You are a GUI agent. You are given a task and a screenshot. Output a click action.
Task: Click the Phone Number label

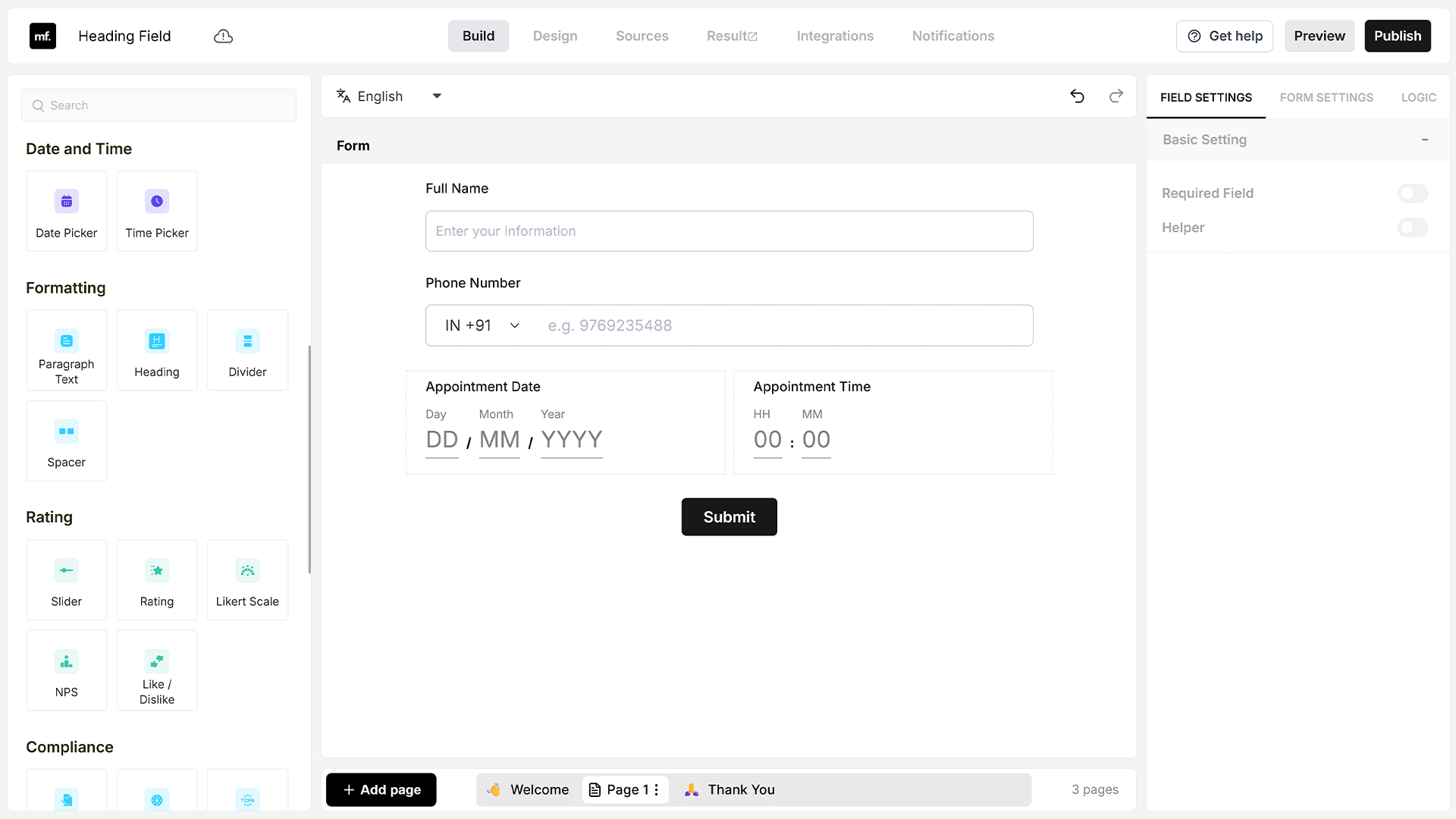(x=472, y=283)
